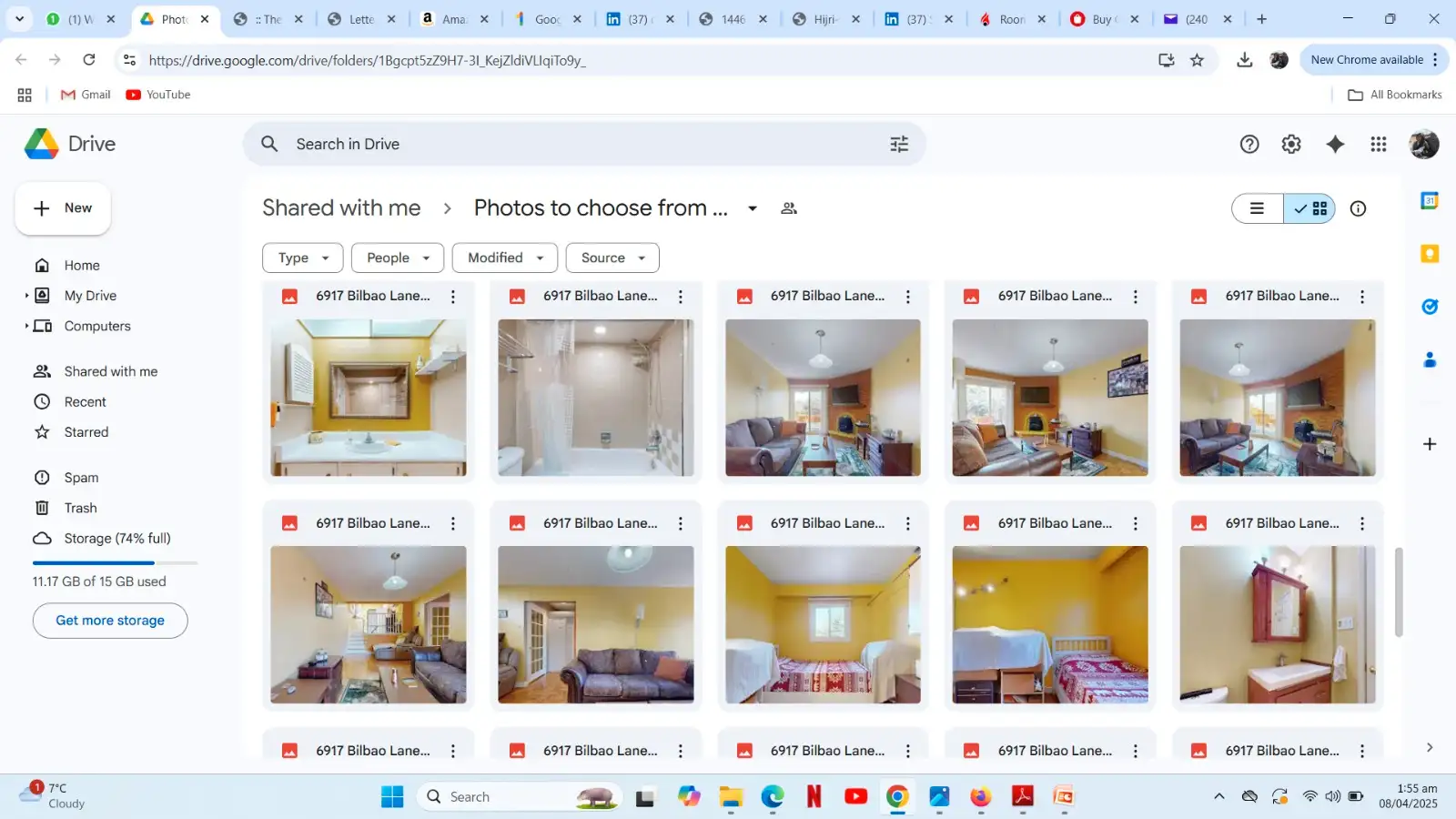Open Netflix from the taskbar

814,796
